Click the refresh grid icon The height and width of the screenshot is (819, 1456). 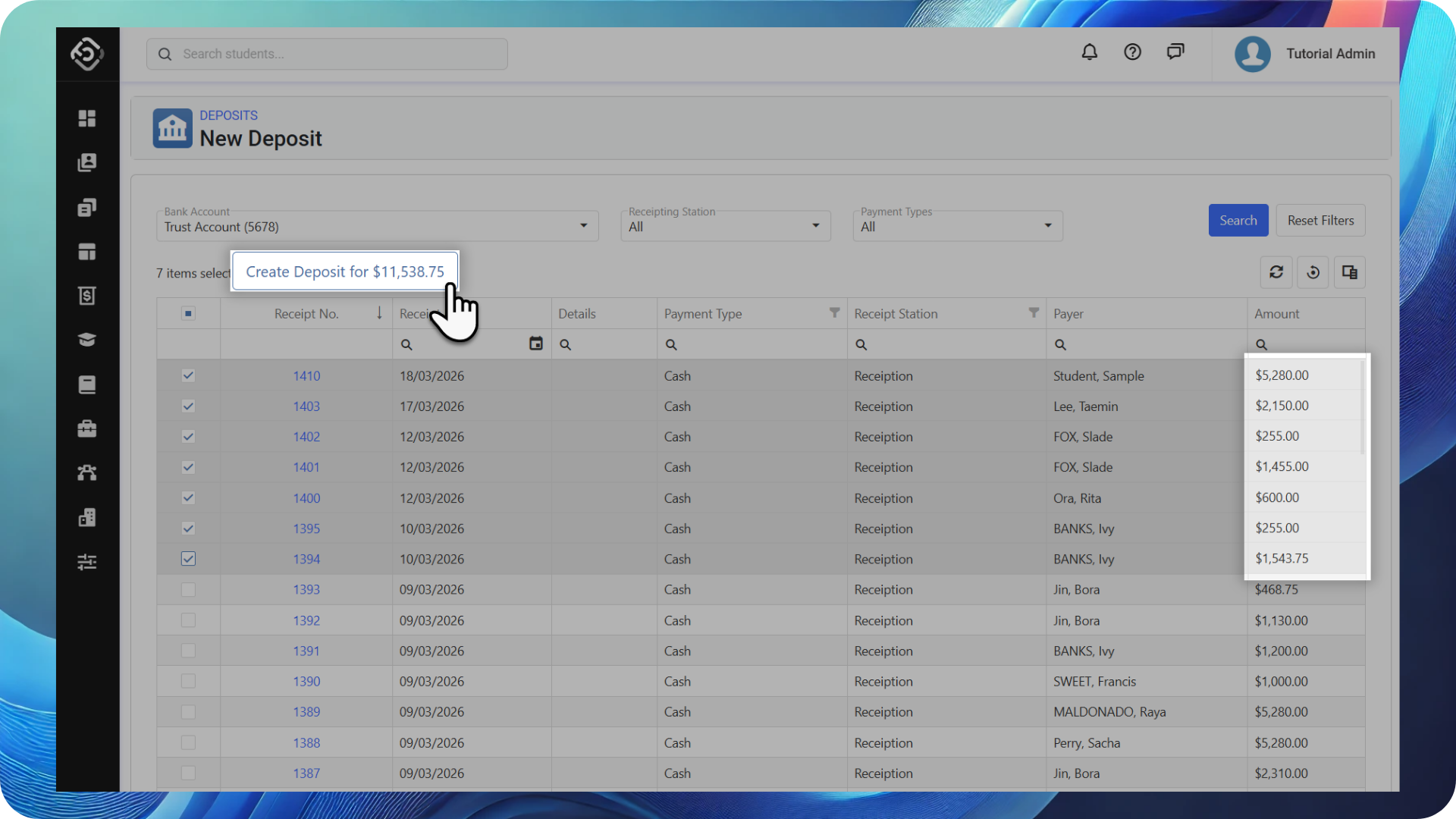(1276, 272)
